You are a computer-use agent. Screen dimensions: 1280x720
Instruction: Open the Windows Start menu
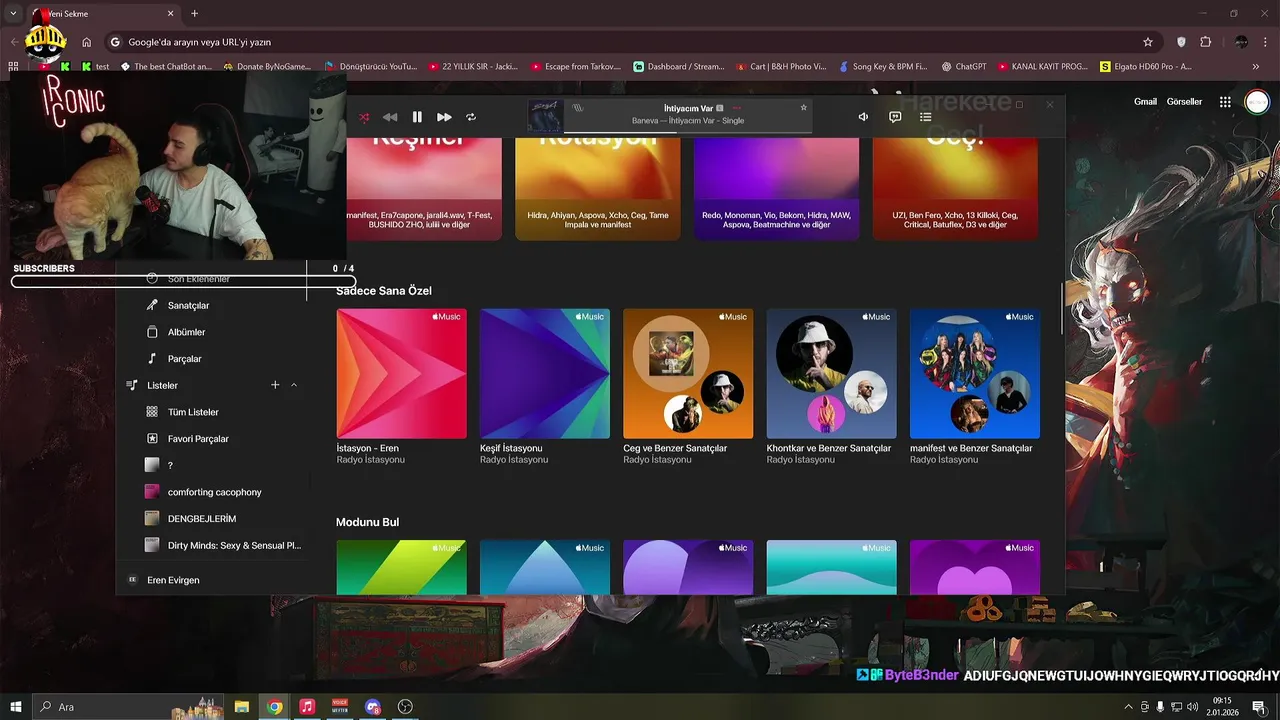16,707
